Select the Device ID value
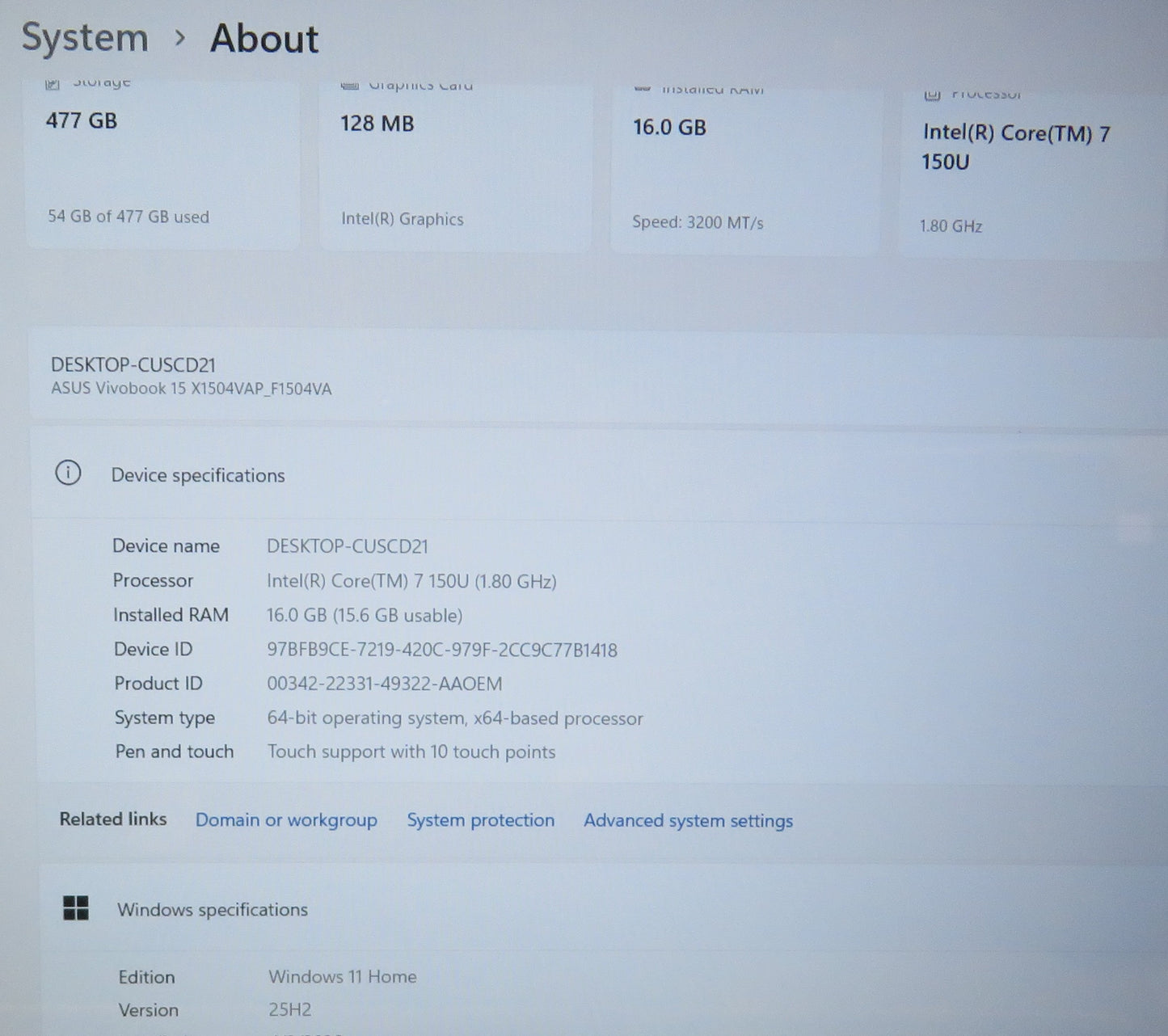This screenshot has height=1036, width=1168. tap(443, 650)
